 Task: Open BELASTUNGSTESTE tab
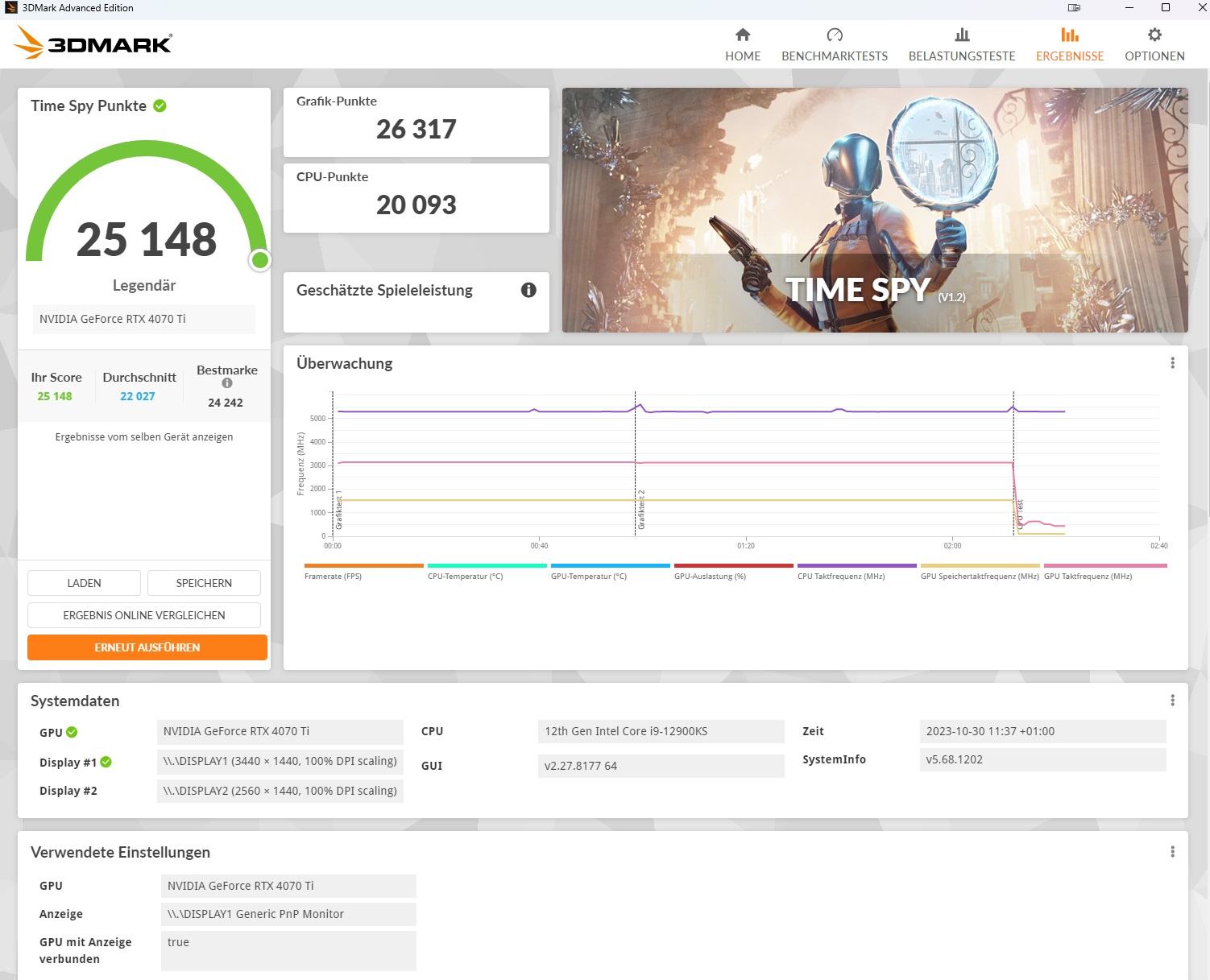(x=962, y=45)
